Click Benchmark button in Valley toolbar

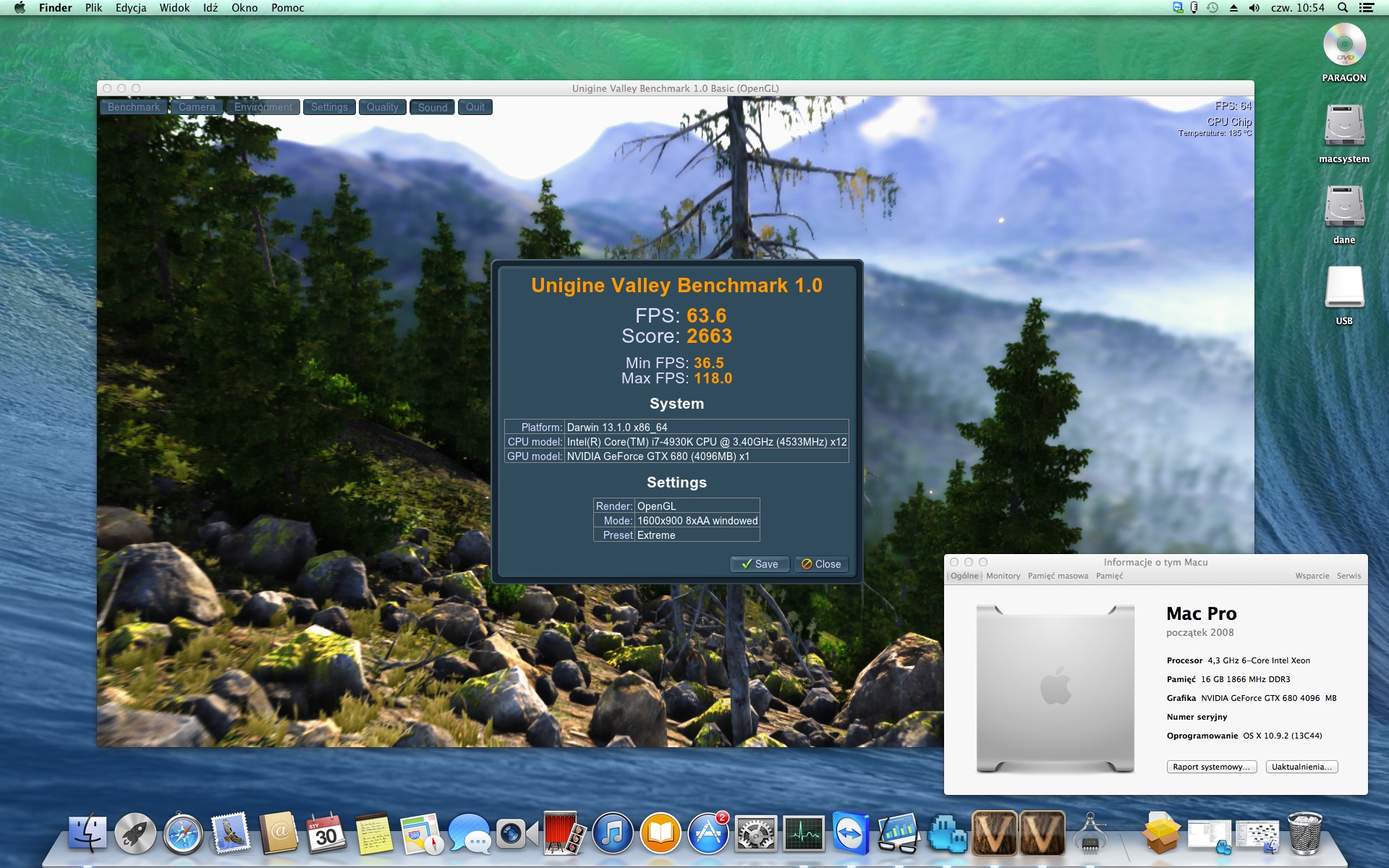click(x=134, y=107)
